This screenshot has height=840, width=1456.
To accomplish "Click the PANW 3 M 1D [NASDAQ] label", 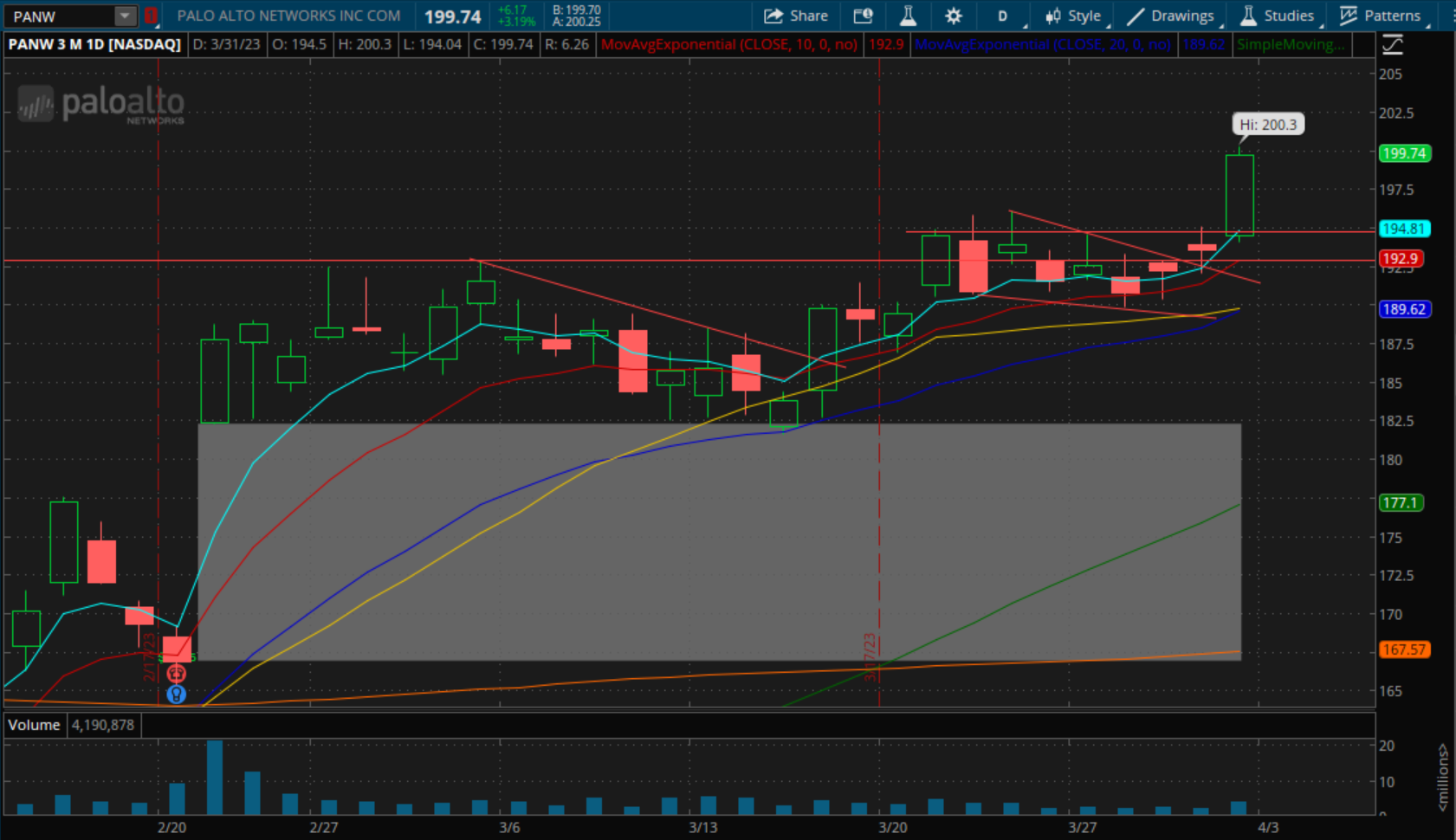I will [94, 44].
